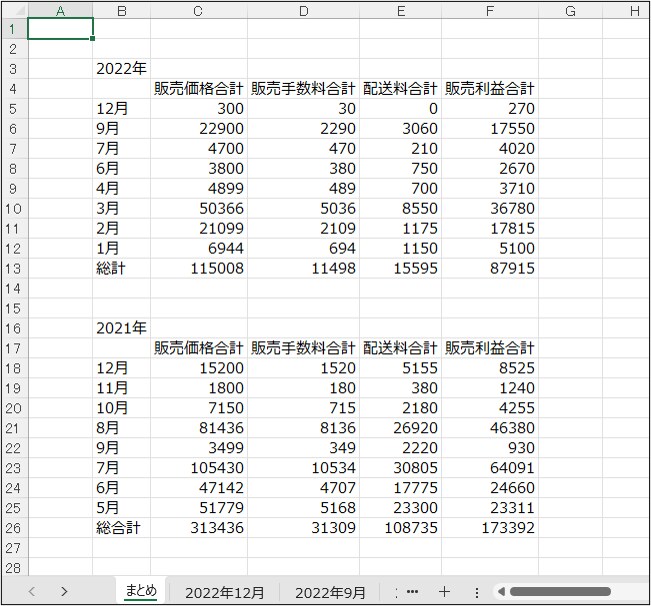Select column A header
The image size is (651, 606).
coord(60,11)
